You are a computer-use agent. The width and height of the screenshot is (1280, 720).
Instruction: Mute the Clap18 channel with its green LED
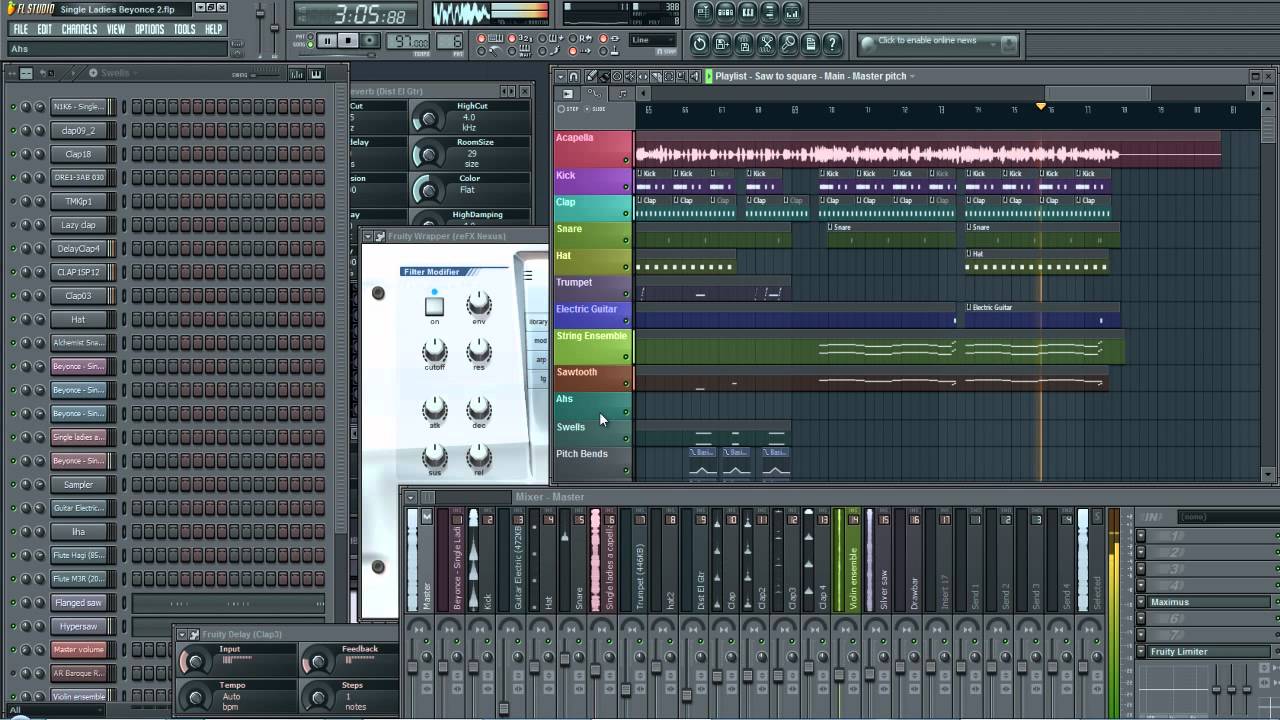[x=13, y=154]
